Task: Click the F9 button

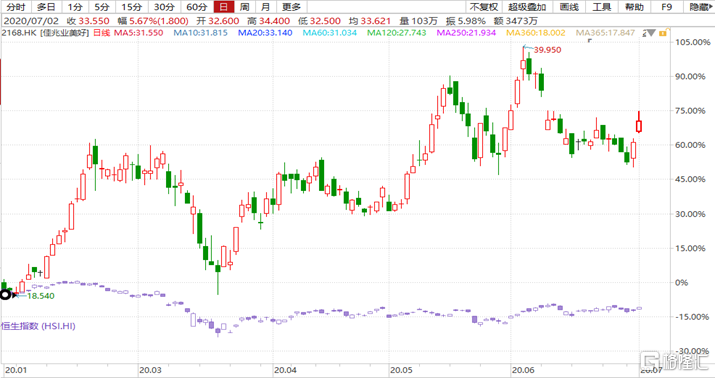Action: 667,7
